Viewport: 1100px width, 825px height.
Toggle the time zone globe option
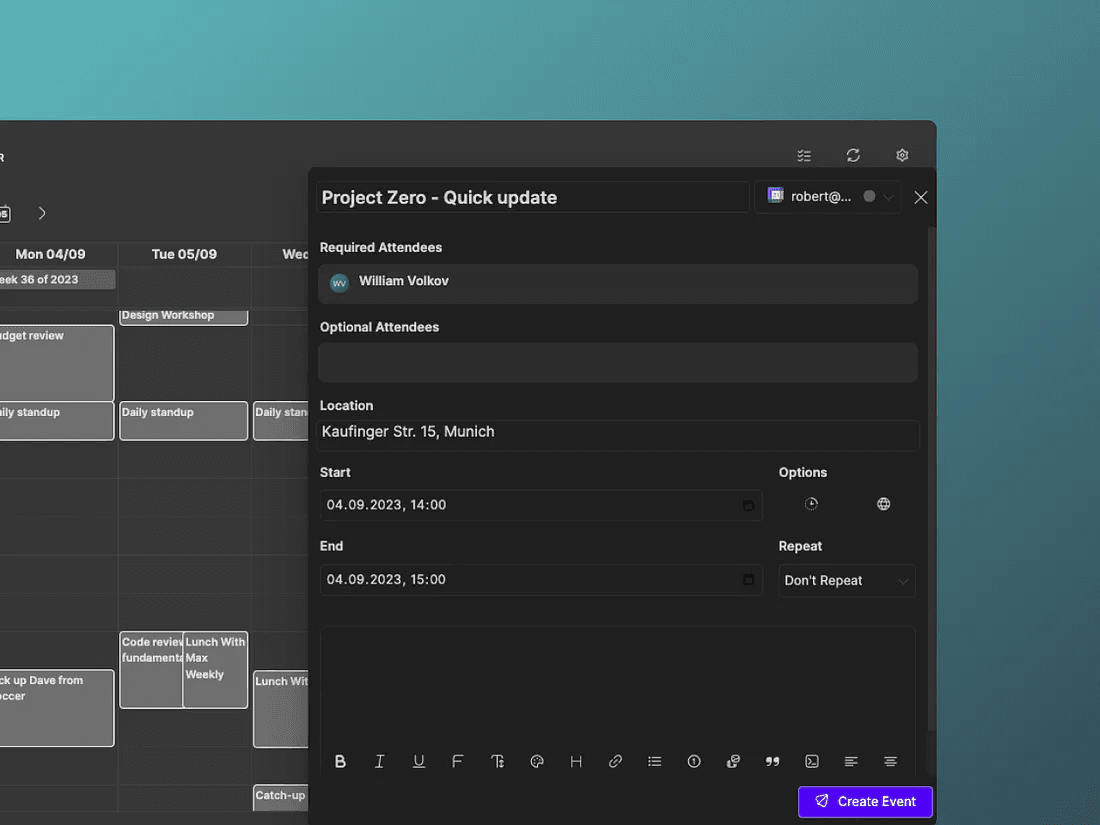pos(883,504)
